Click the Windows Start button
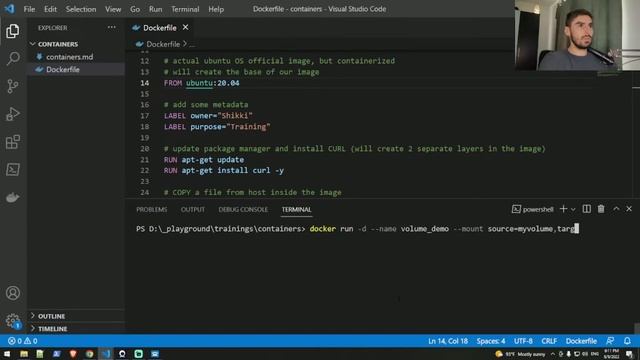 point(7,354)
